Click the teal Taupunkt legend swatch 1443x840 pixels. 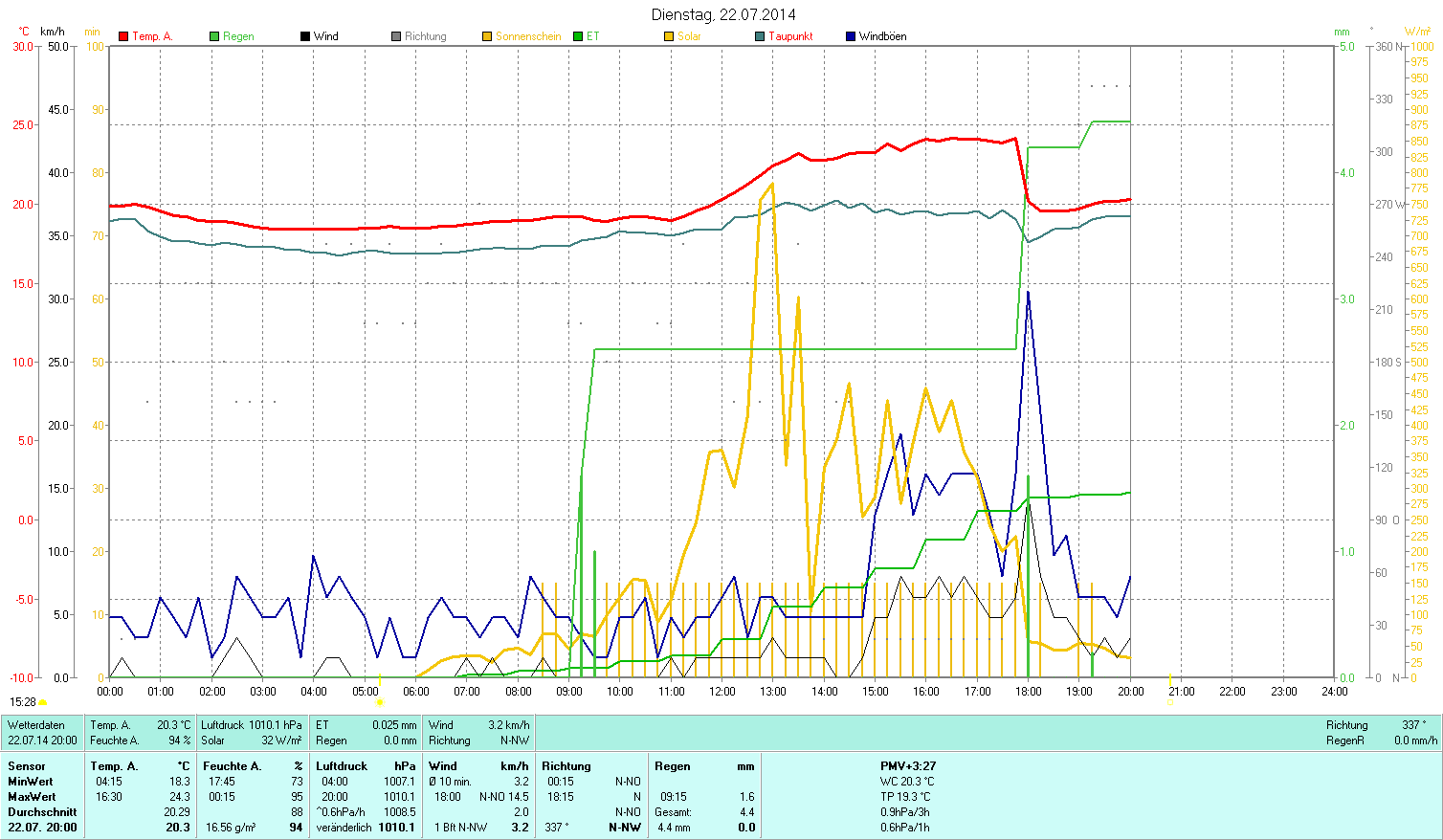(x=760, y=36)
